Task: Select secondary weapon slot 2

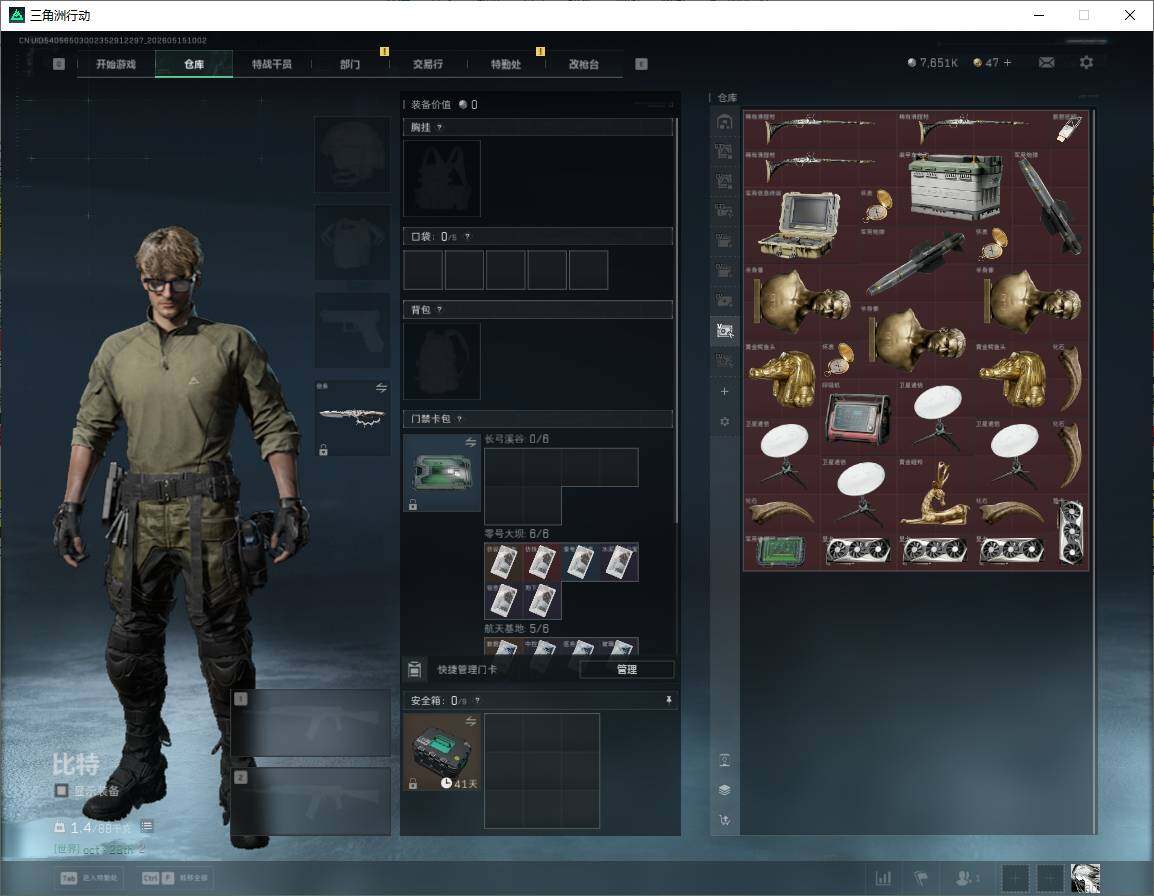Action: pos(311,801)
